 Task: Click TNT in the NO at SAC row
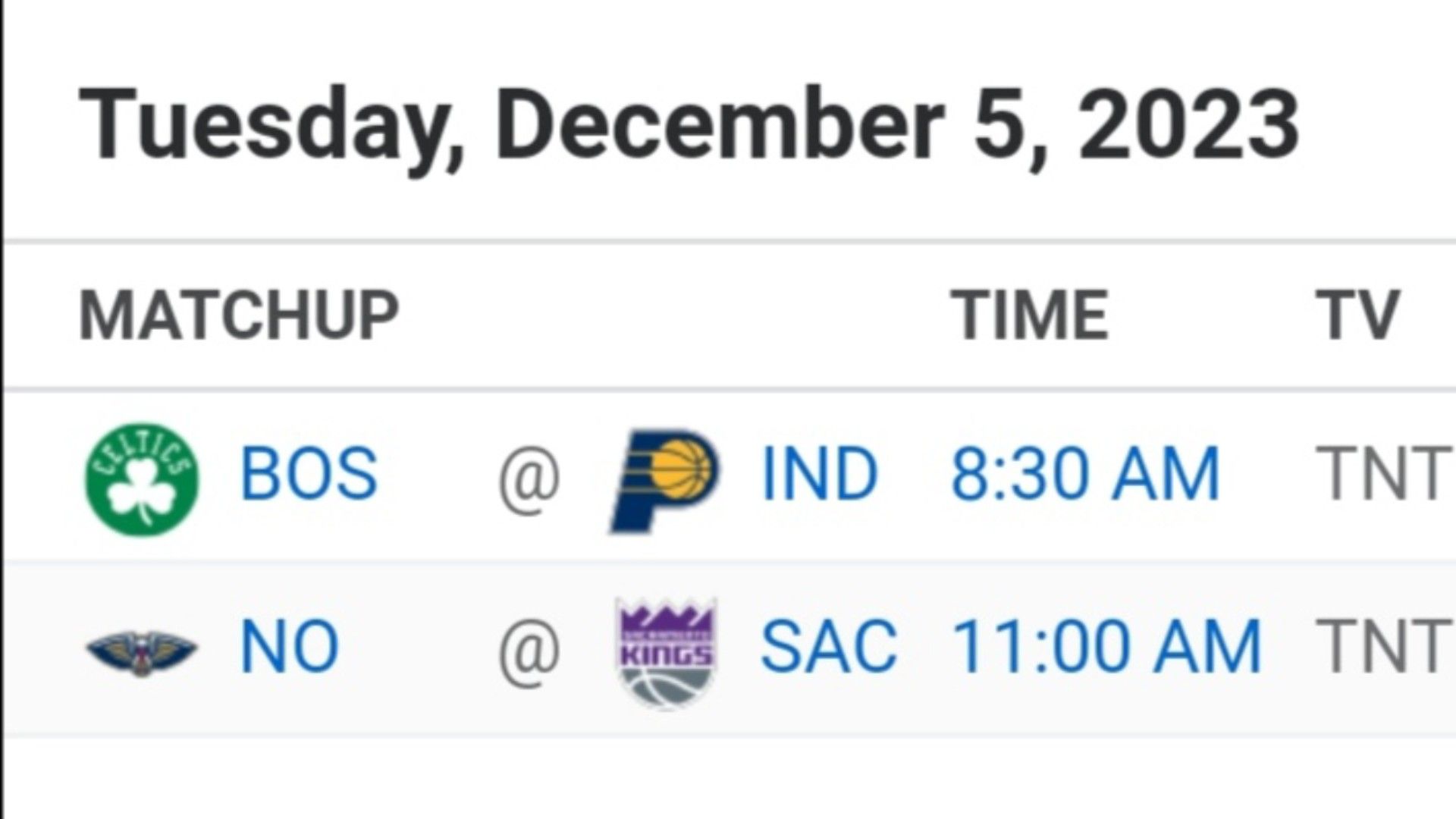1384,646
